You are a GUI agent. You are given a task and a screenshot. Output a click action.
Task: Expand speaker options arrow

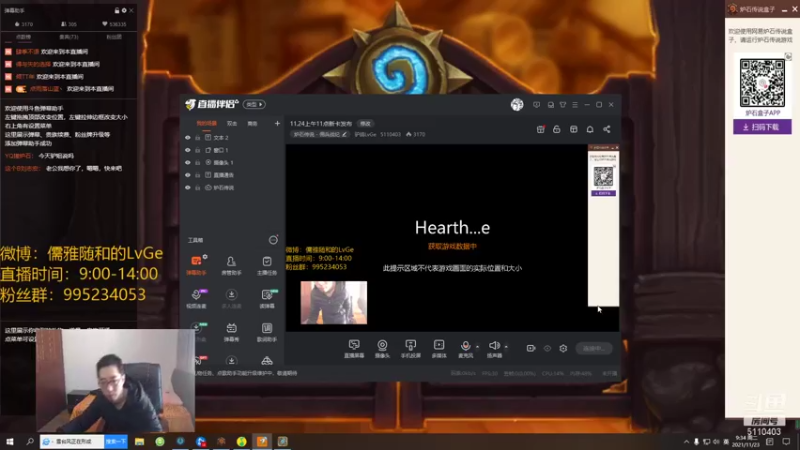tap(506, 347)
